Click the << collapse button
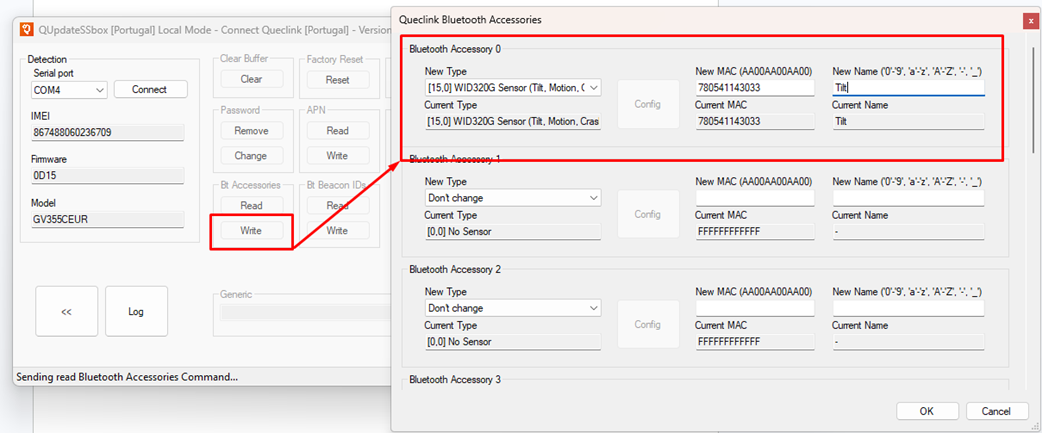 [66, 311]
